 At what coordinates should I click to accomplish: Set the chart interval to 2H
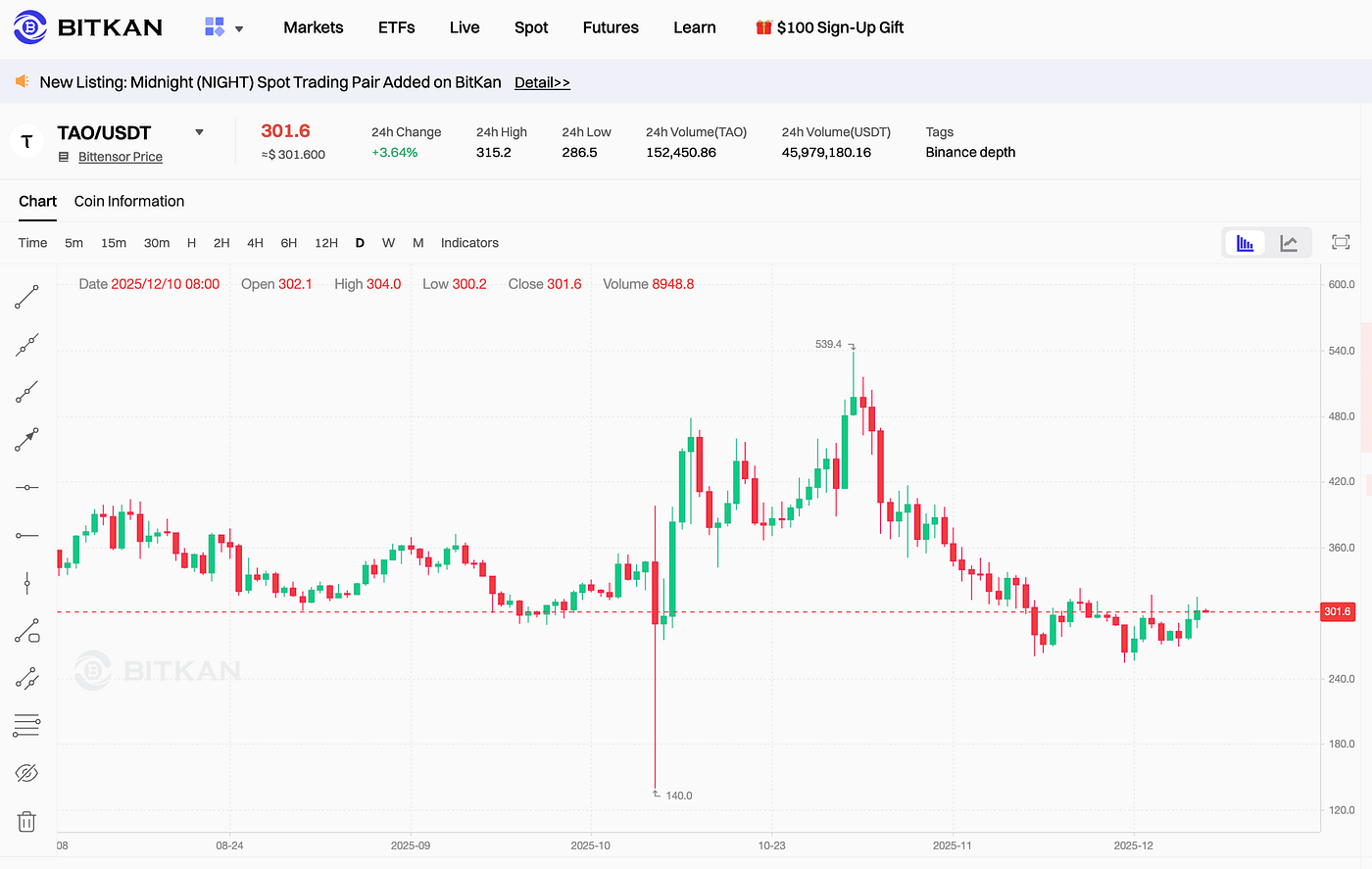tap(221, 243)
